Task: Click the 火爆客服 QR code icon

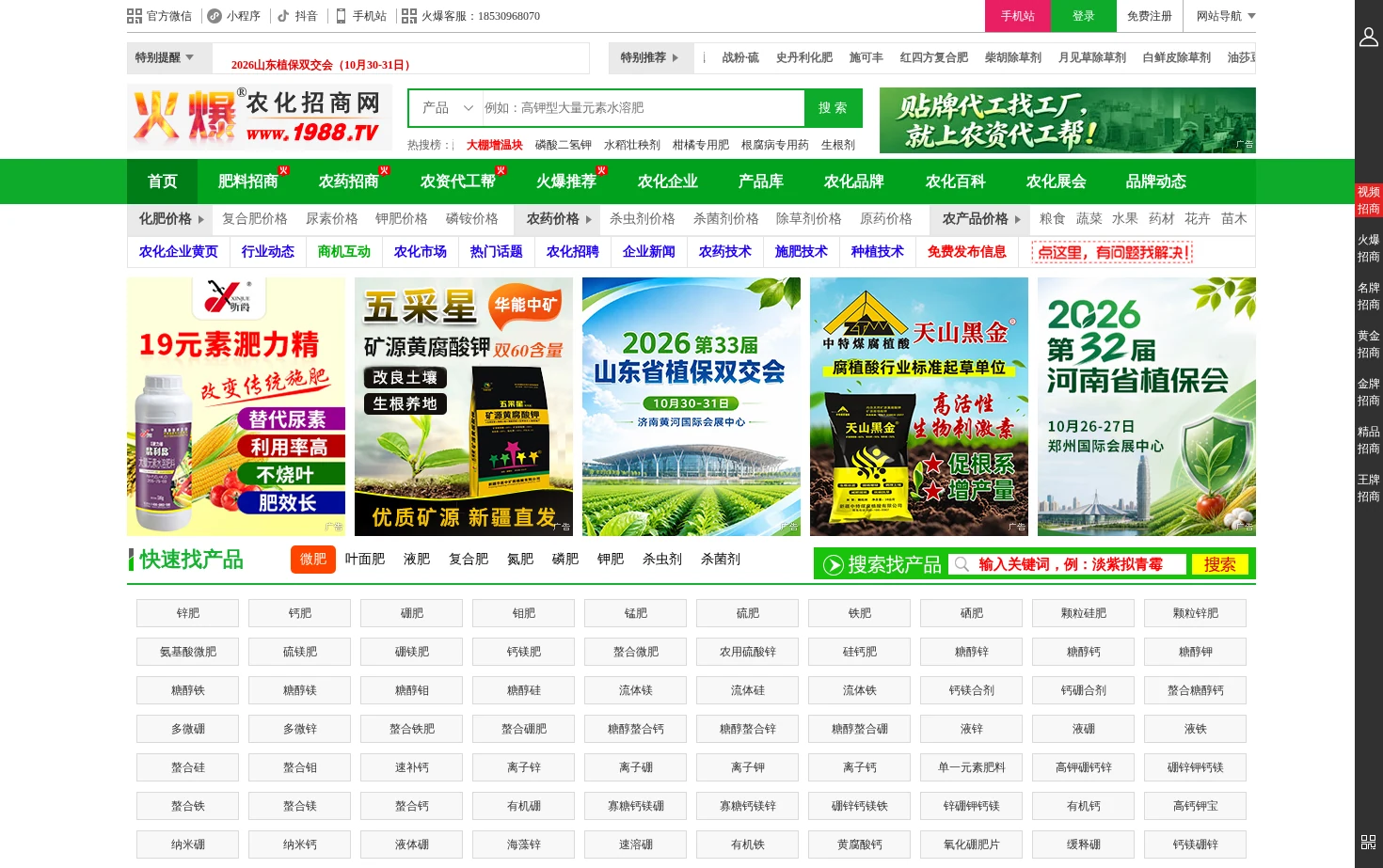Action: click(409, 16)
